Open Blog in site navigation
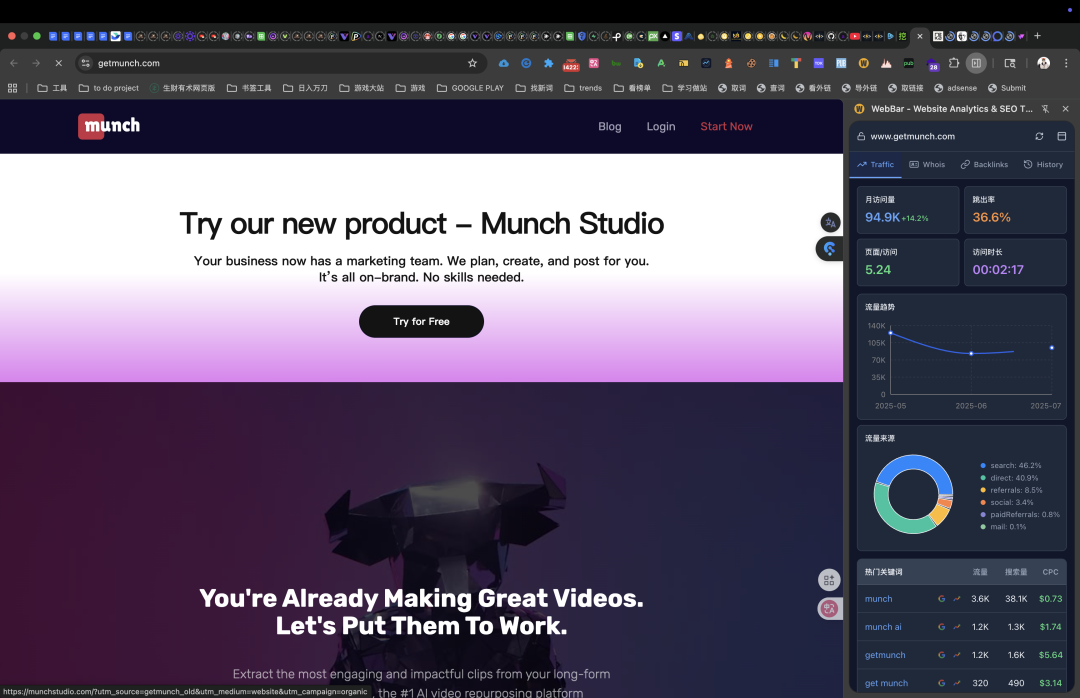This screenshot has width=1080, height=698. click(x=610, y=127)
